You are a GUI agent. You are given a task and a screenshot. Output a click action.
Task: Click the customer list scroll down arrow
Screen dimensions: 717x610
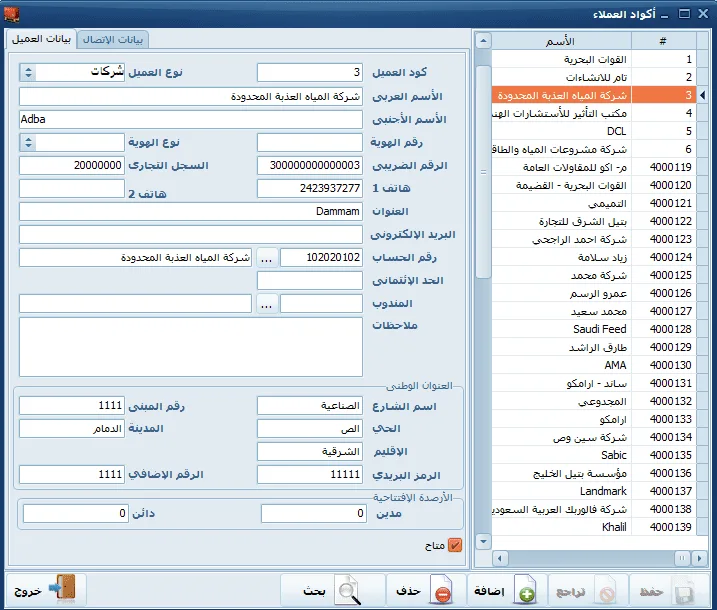click(483, 541)
